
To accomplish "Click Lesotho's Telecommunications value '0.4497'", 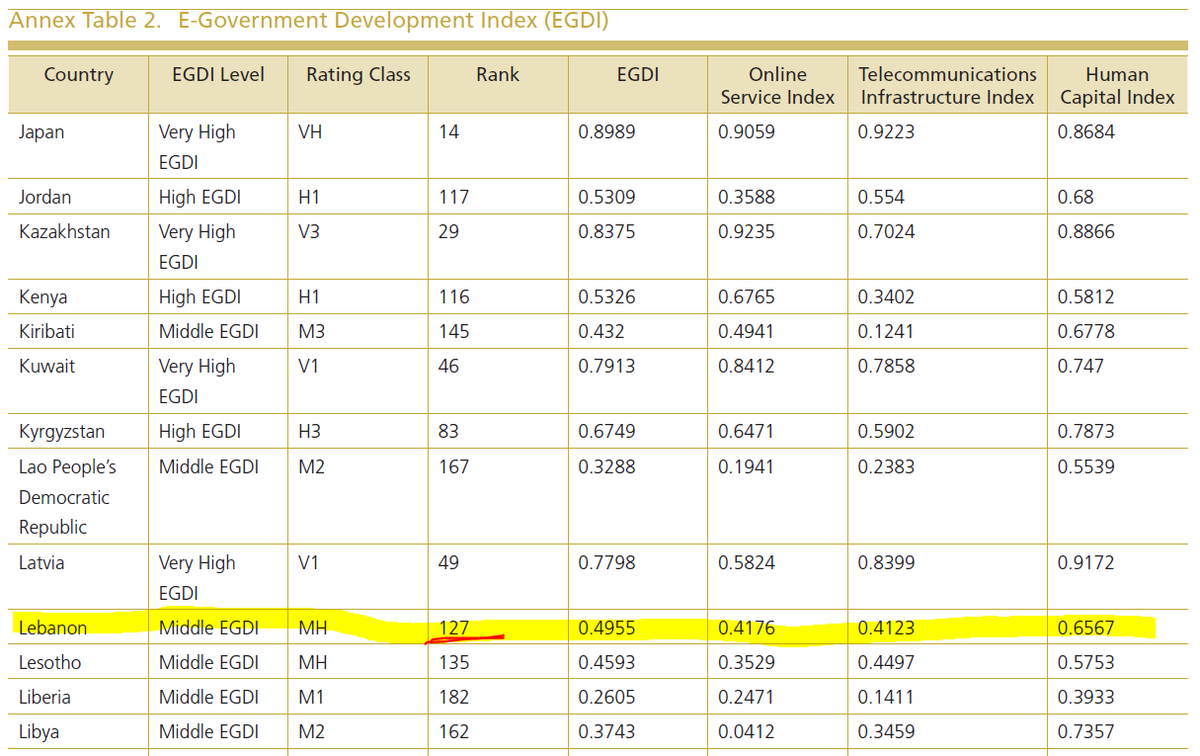I will click(x=886, y=662).
